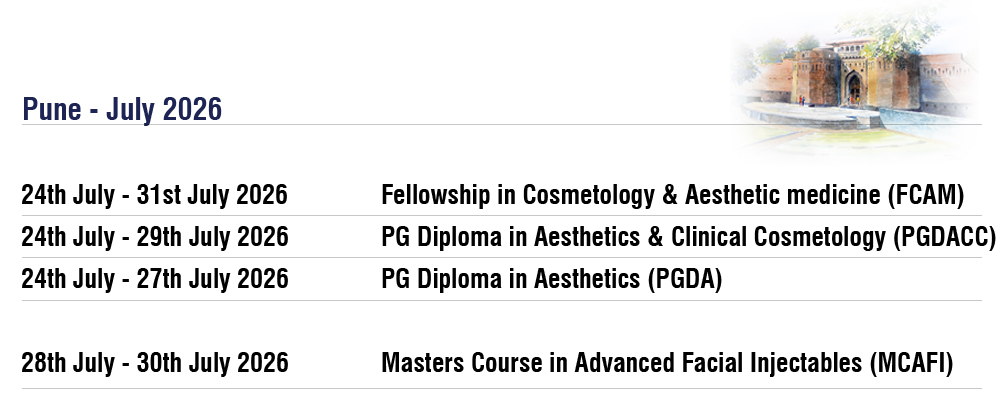The width and height of the screenshot is (1000, 400).
Task: Click the arched gate in the fort image
Action: (x=853, y=88)
